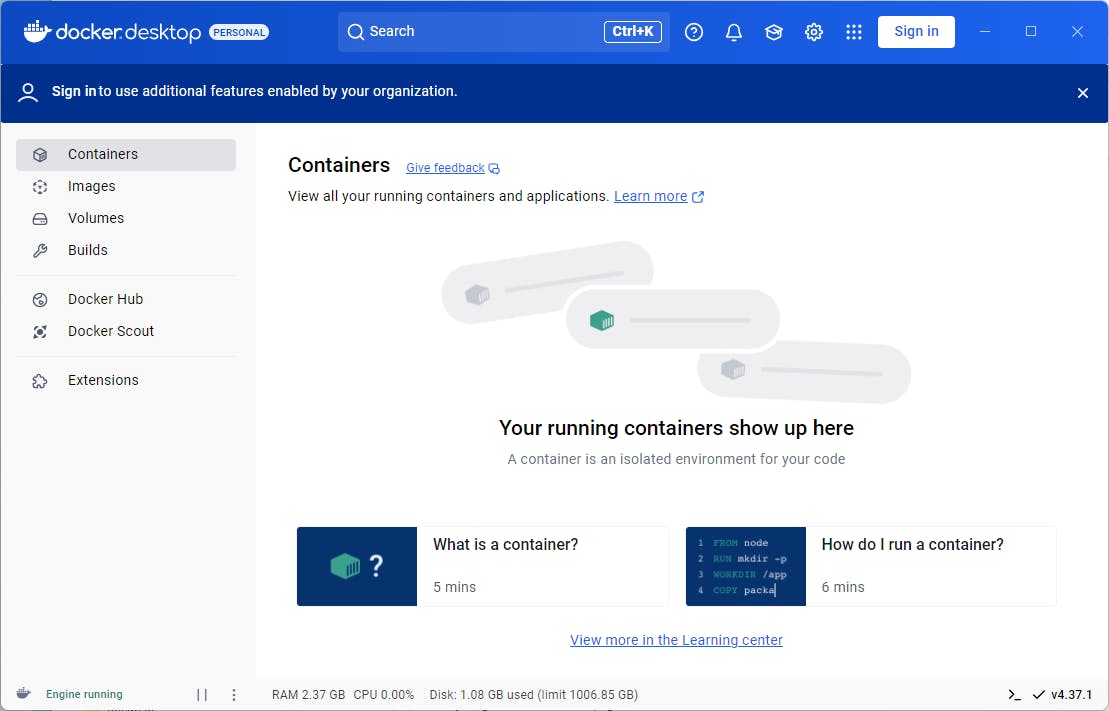This screenshot has height=711, width=1109.
Task: Open the Docker apps grid icon
Action: (x=854, y=32)
